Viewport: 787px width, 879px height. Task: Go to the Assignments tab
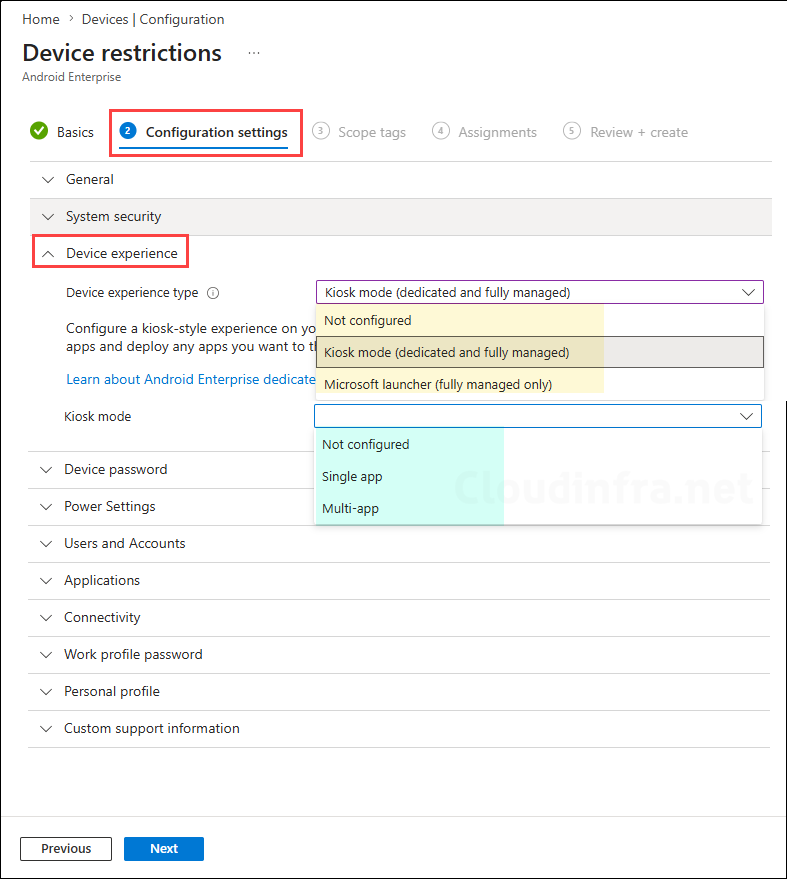(484, 132)
